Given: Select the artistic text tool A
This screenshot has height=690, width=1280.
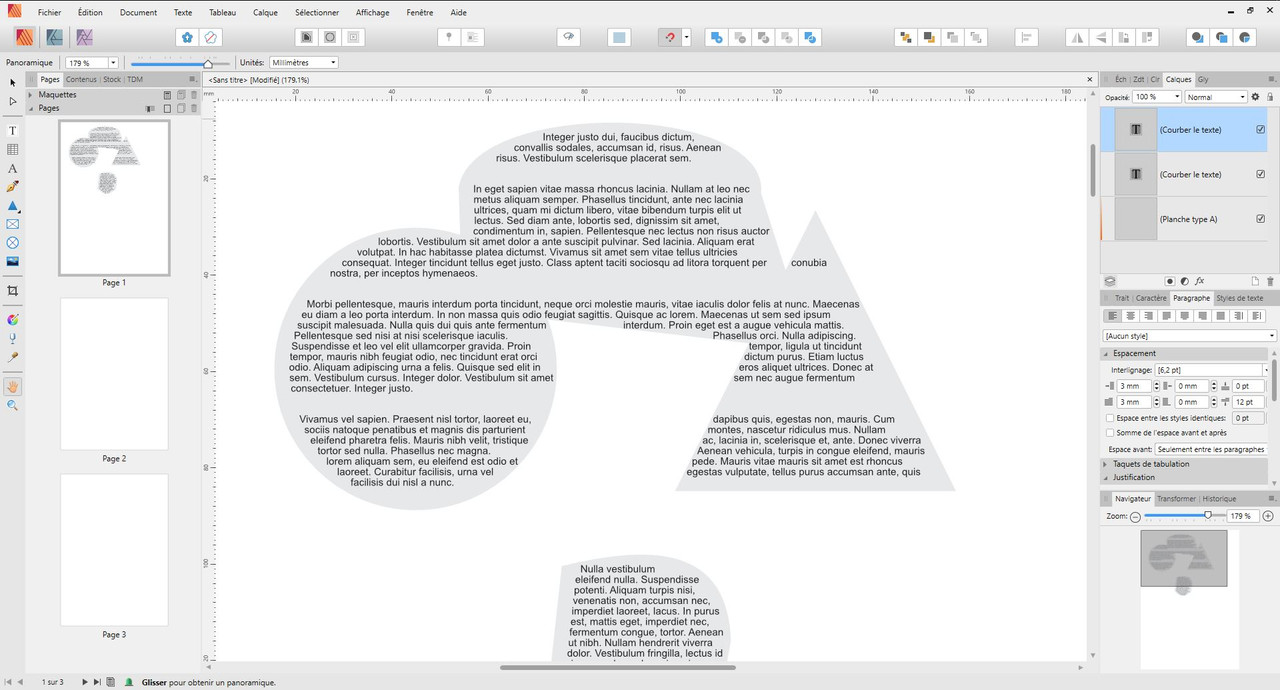Looking at the screenshot, I should tap(13, 168).
